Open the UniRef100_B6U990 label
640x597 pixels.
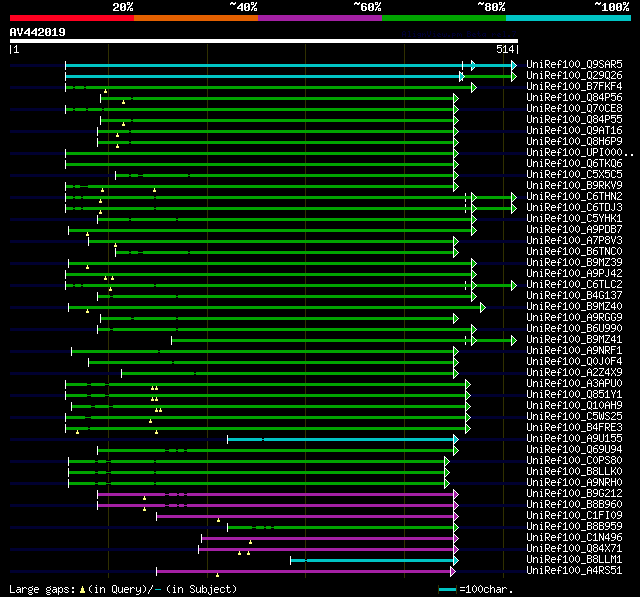coord(574,329)
